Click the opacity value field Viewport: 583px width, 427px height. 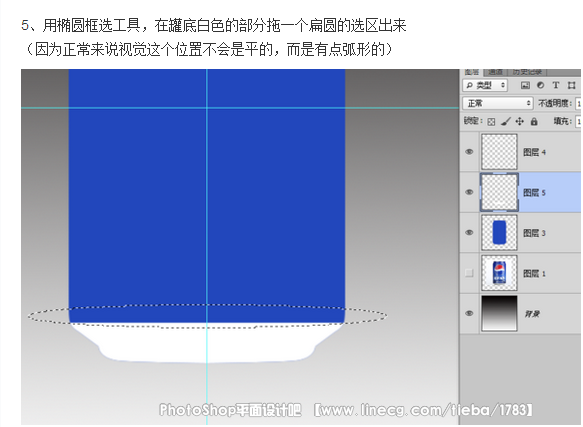pos(578,103)
